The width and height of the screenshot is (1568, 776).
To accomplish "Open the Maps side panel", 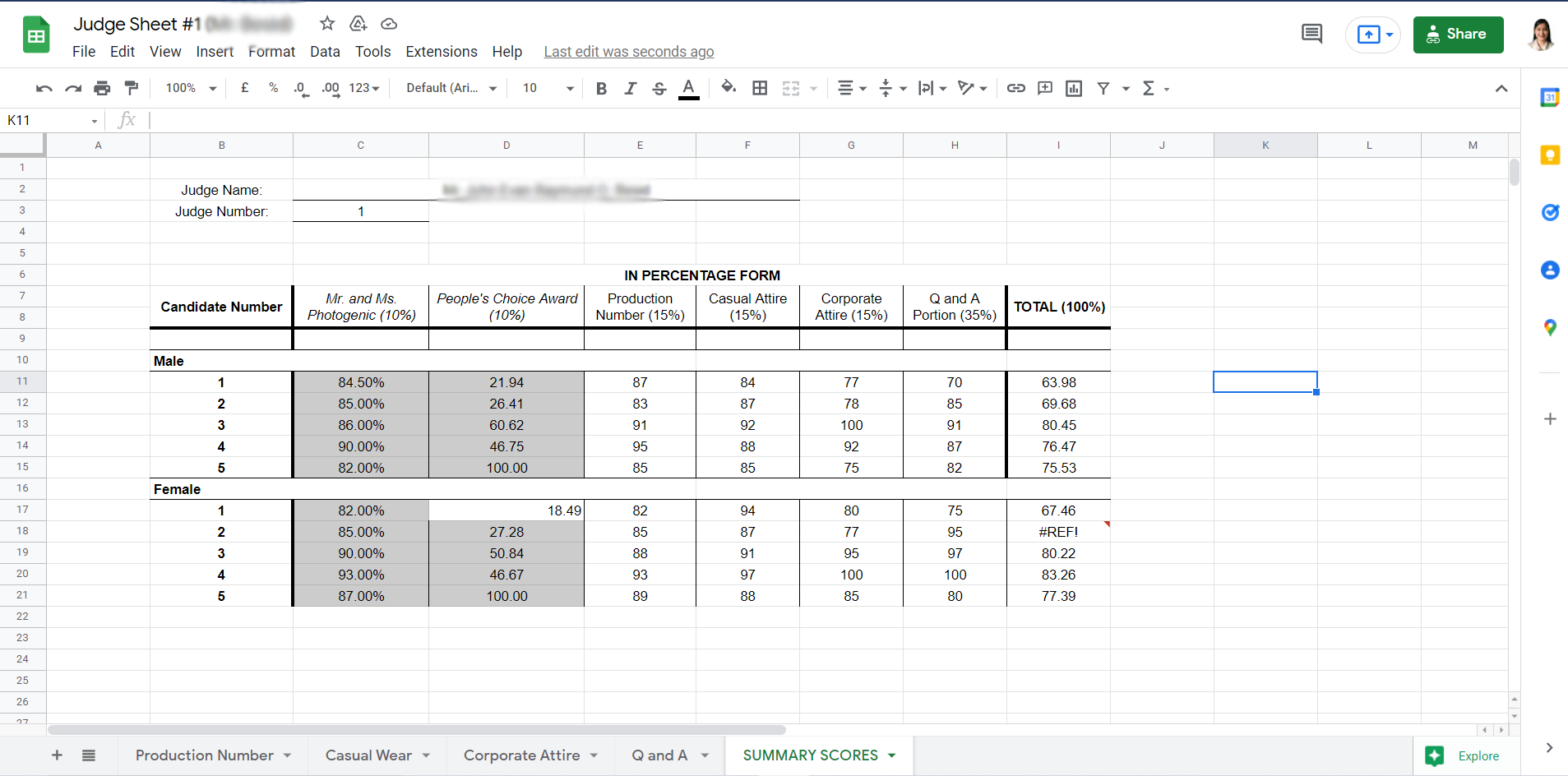I will [1550, 327].
